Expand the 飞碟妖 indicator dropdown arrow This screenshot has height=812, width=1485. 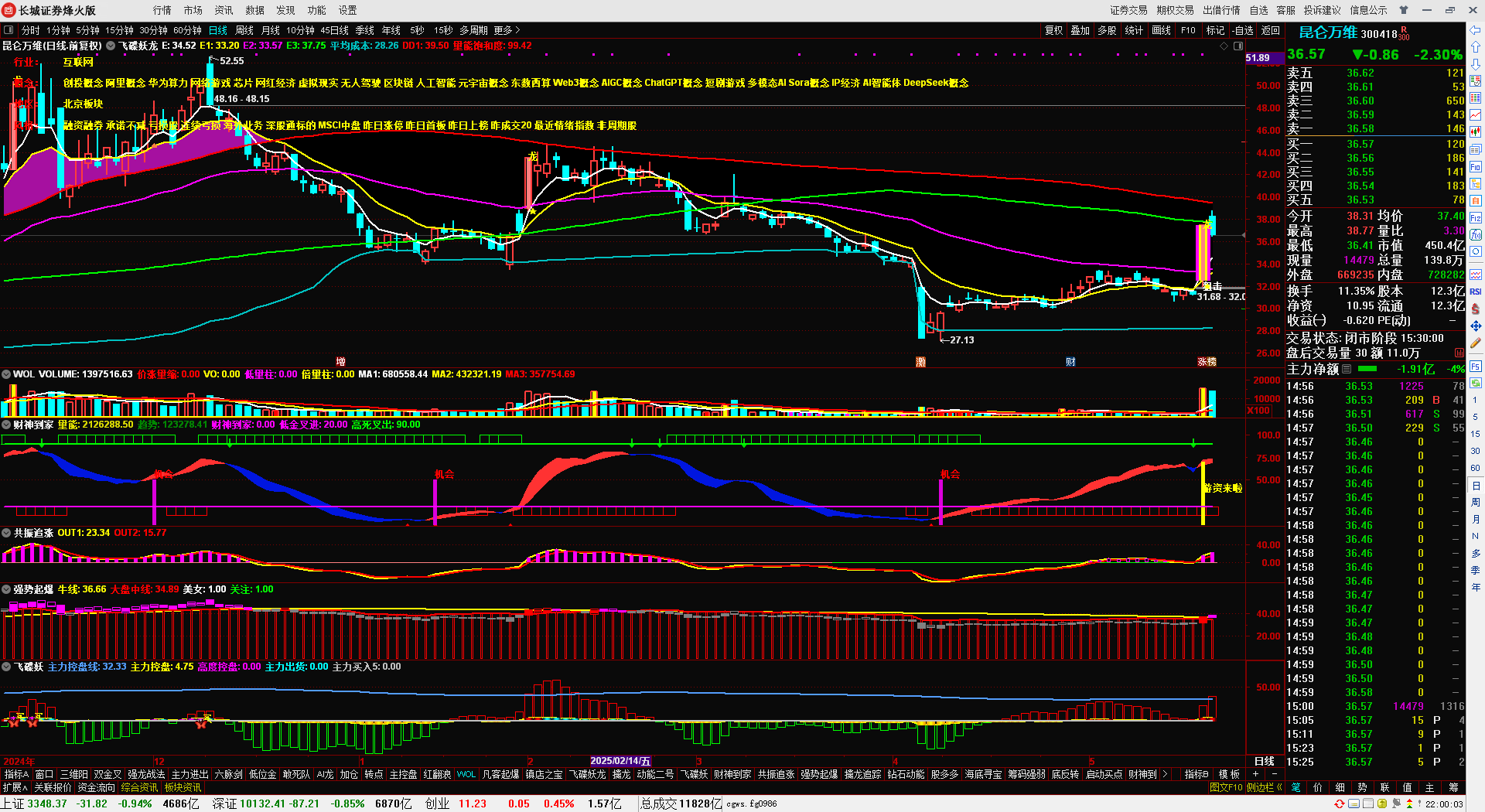[6, 667]
